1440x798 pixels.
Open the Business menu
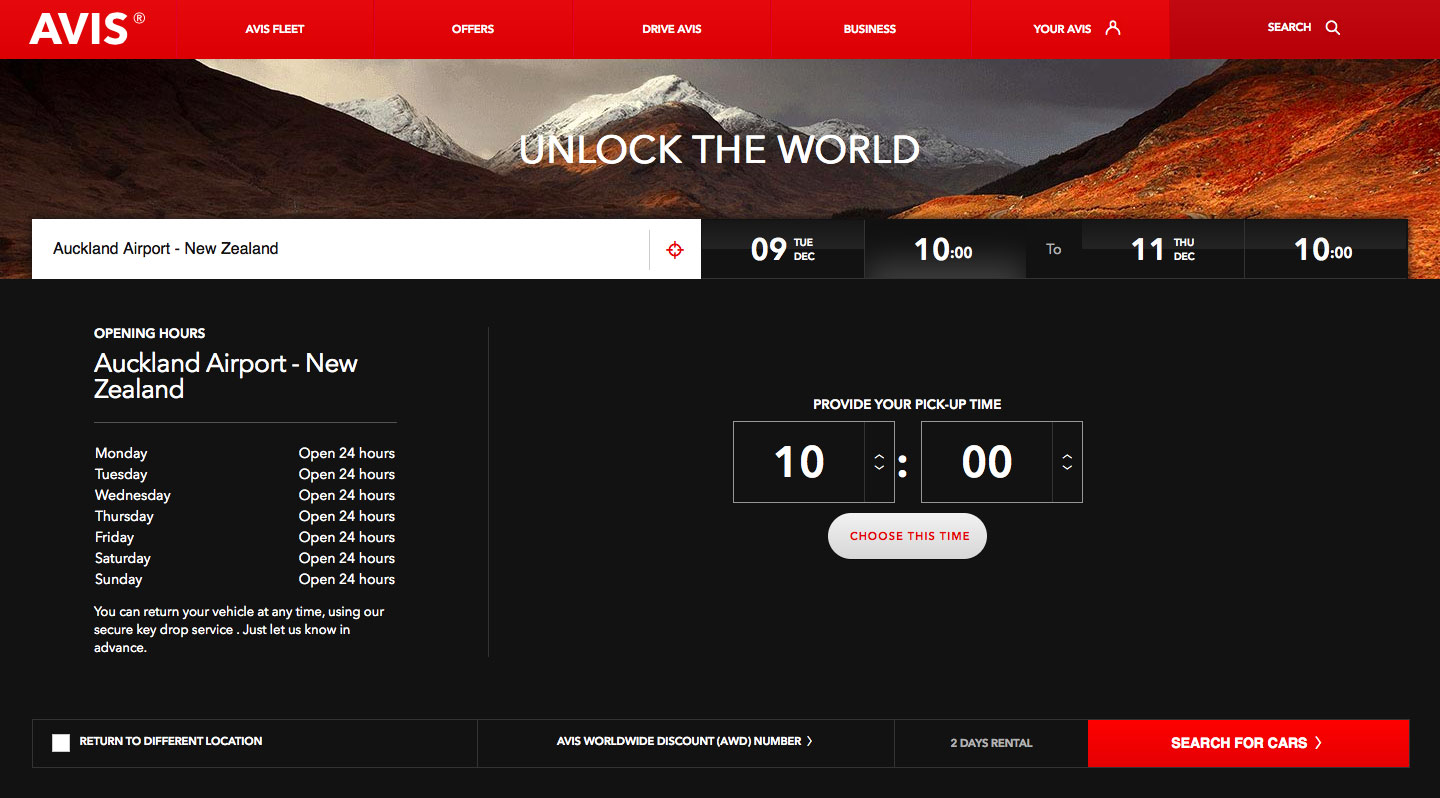pos(869,29)
